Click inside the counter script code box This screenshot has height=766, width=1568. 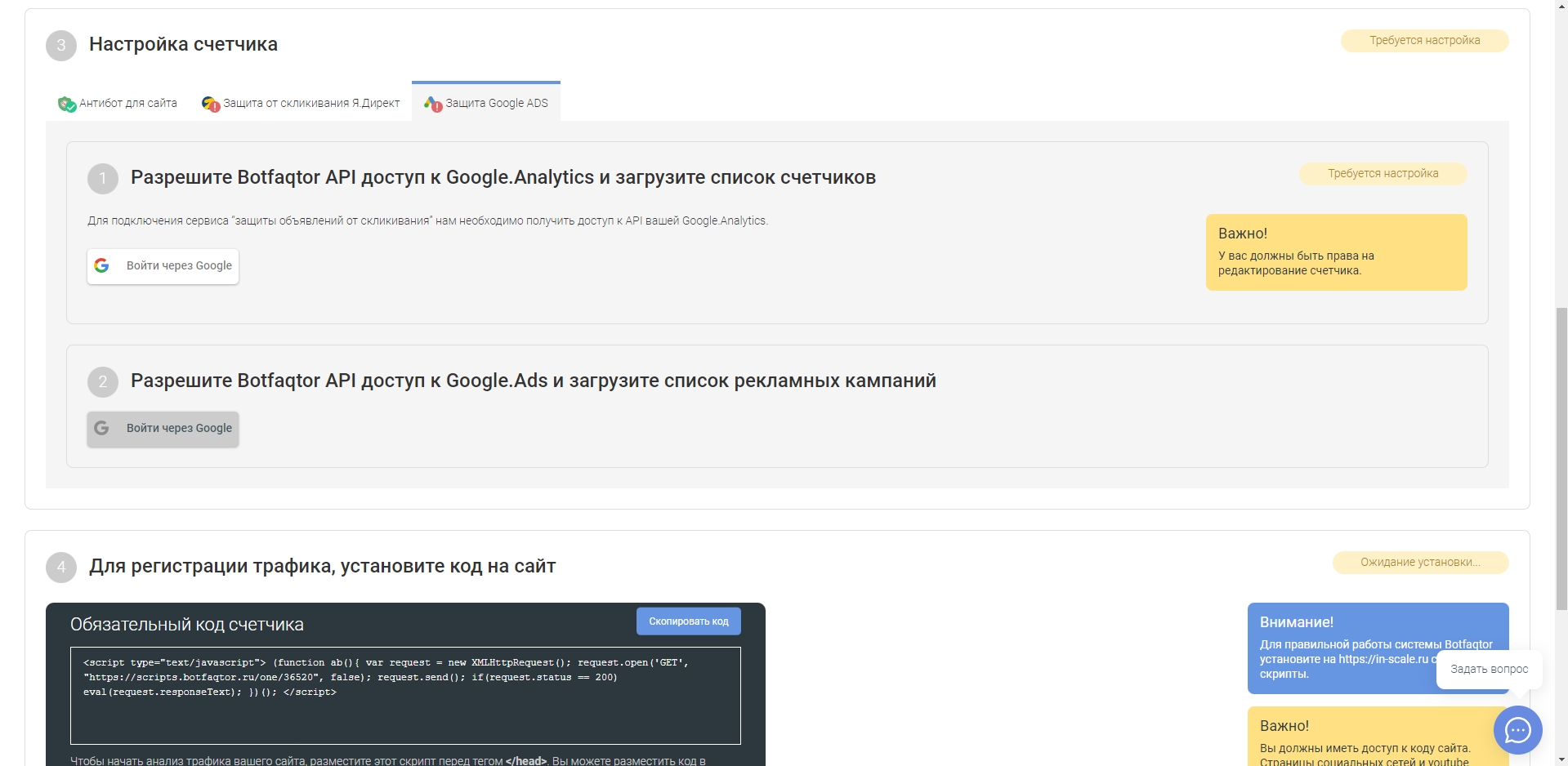coord(405,696)
